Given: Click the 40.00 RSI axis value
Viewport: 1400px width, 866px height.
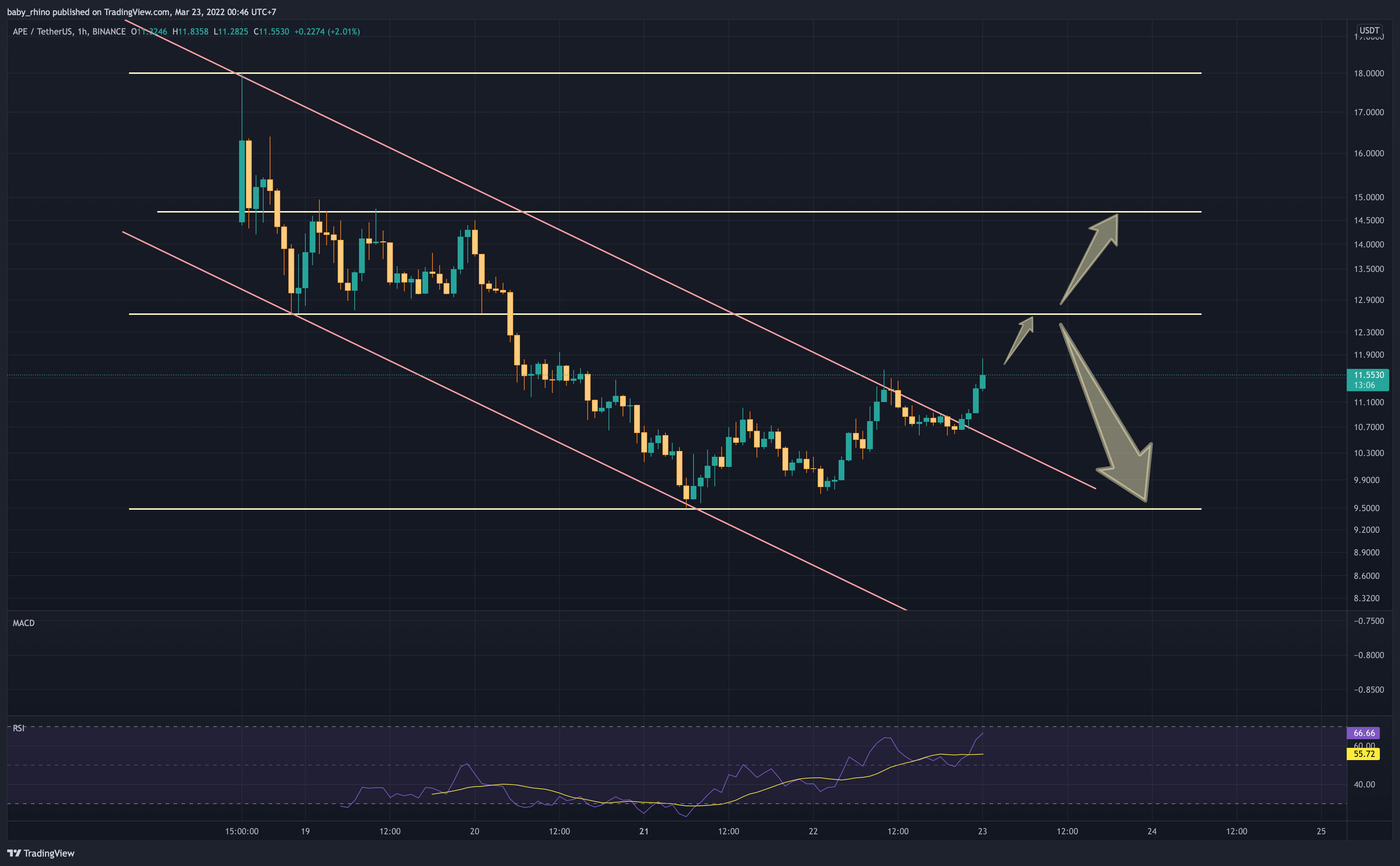Looking at the screenshot, I should coord(1364,785).
